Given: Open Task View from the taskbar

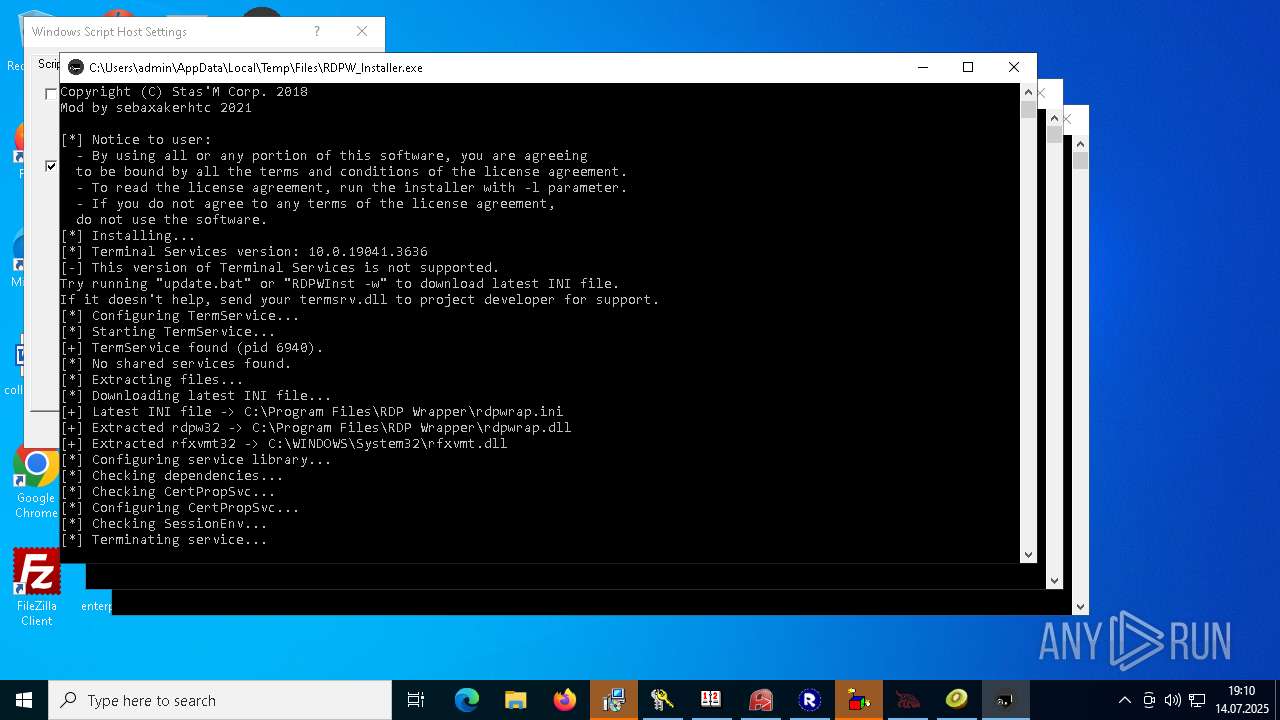Looking at the screenshot, I should coord(416,700).
